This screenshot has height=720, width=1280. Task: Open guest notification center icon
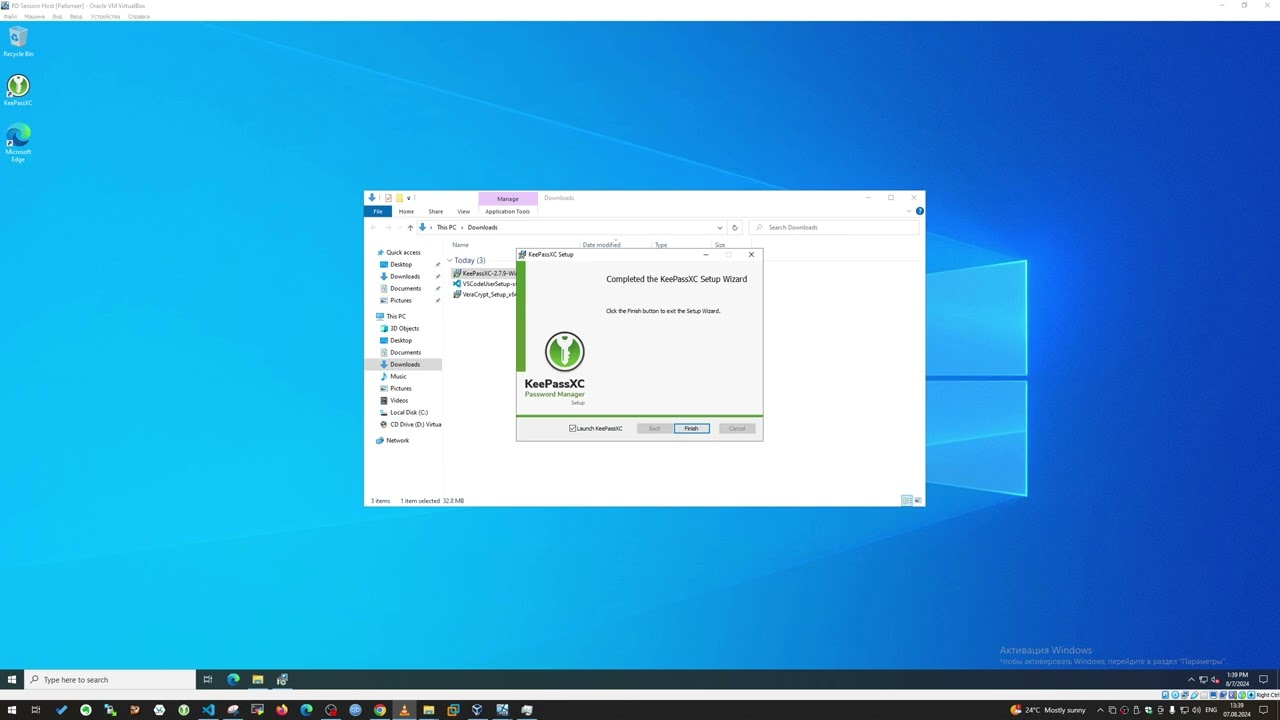pos(1263,680)
